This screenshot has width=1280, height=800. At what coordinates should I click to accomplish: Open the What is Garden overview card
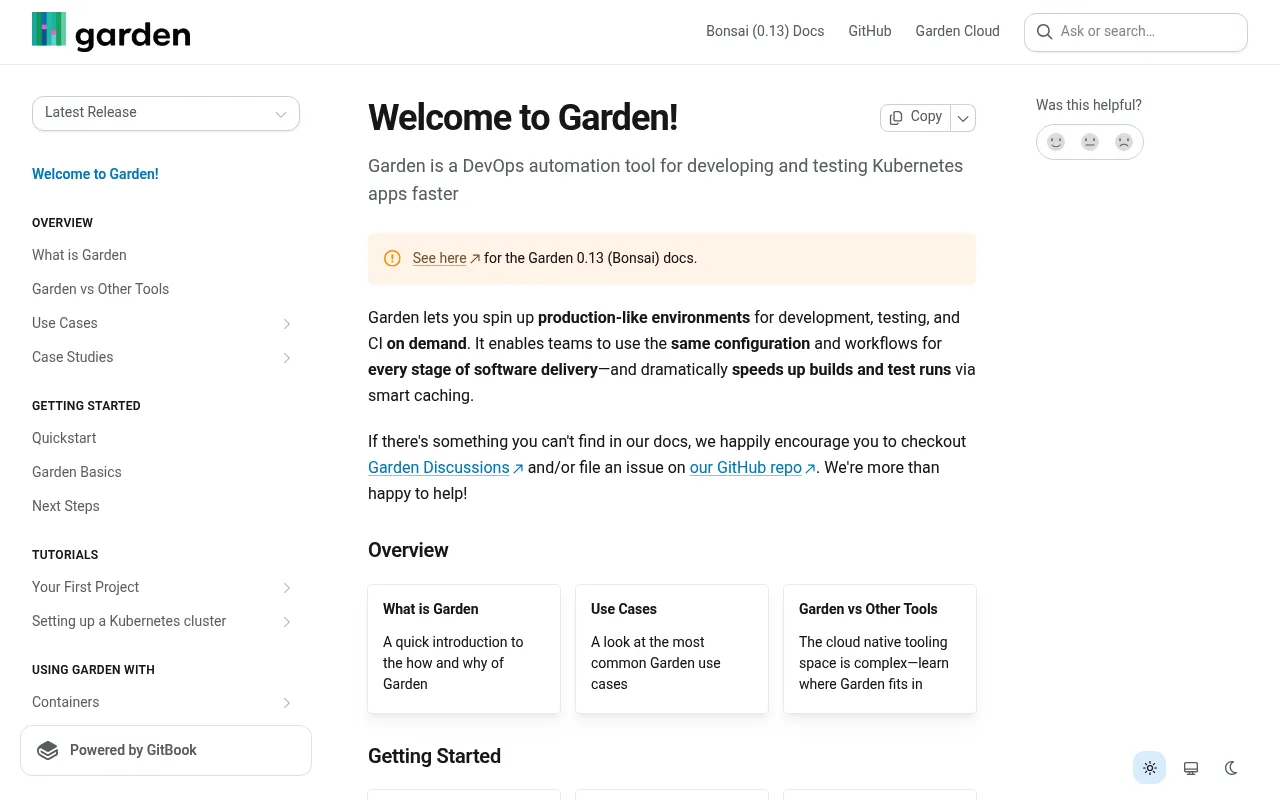pyautogui.click(x=464, y=649)
